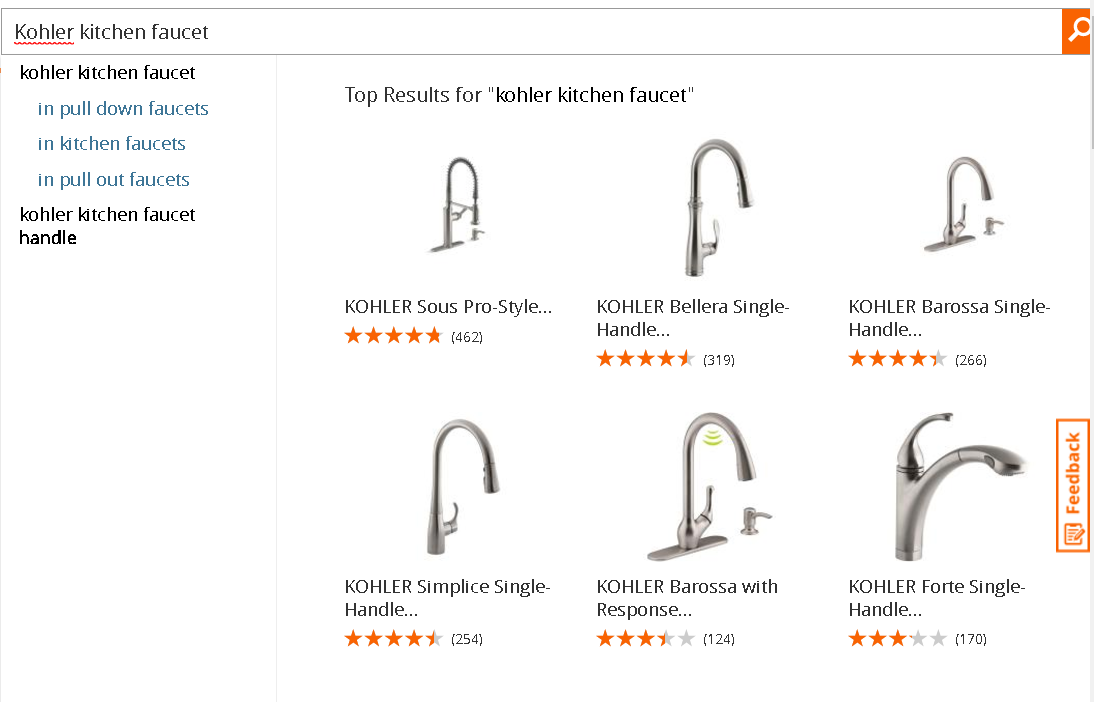Open the Feedback tab on the right edge
This screenshot has width=1094, height=702.
pyautogui.click(x=1073, y=485)
